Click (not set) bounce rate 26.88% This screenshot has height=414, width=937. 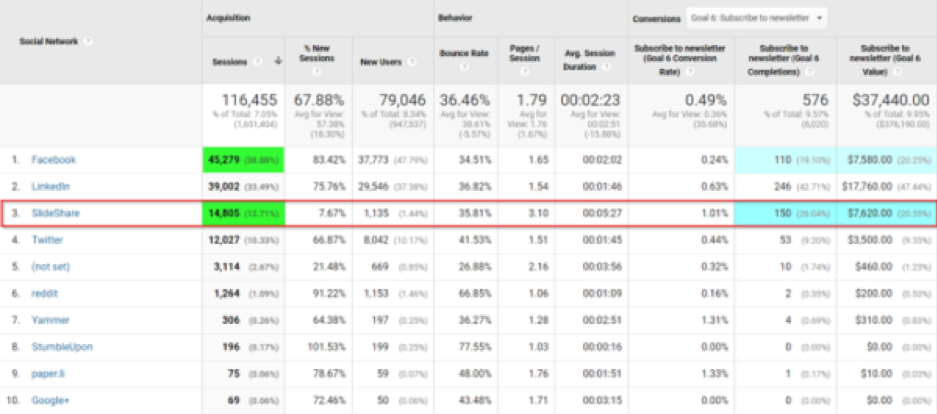(477, 266)
